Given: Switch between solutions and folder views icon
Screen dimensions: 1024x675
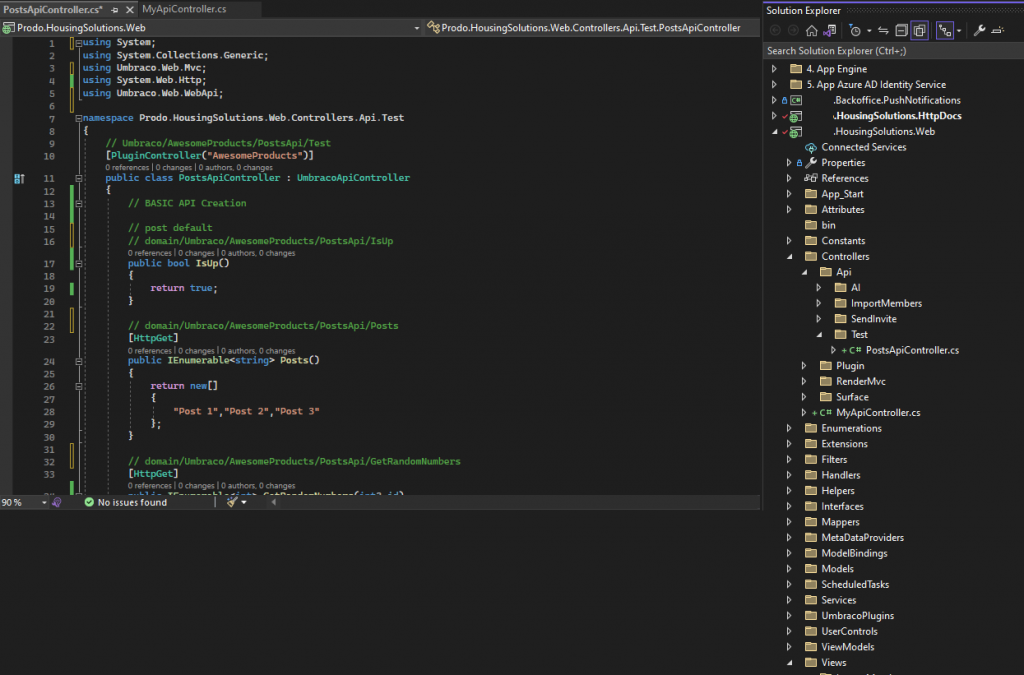Looking at the screenshot, I should coord(830,31).
